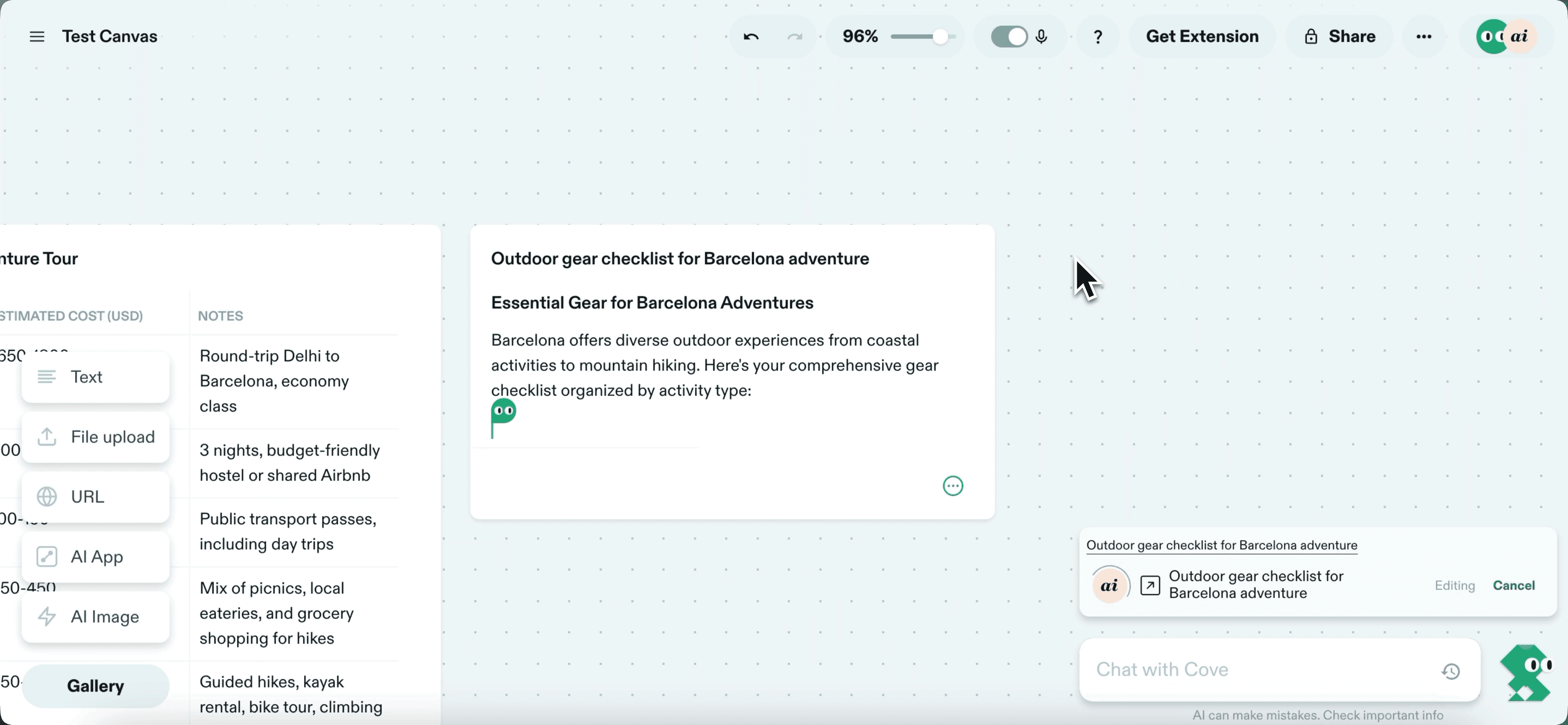Click the redo arrow icon
Viewport: 1568px width, 725px height.
coord(794,36)
